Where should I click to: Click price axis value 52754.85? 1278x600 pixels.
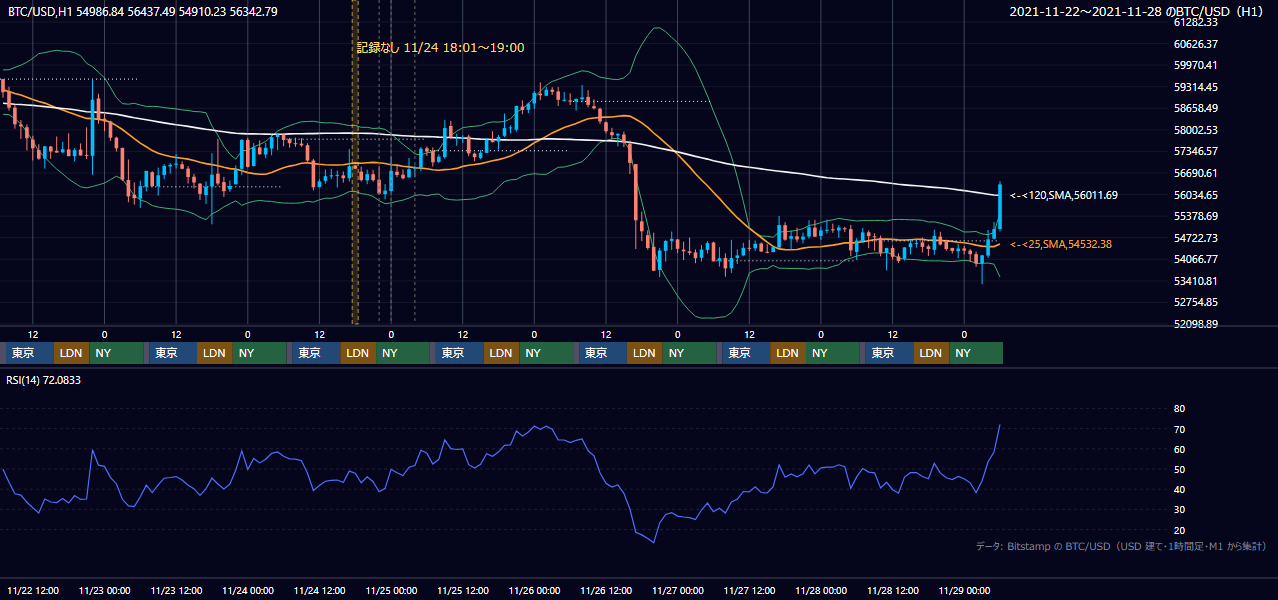coord(1195,302)
